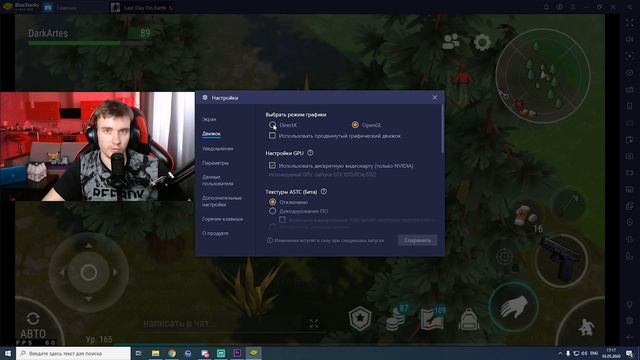Select the OpenGL graphics mode radio button
The width and height of the screenshot is (640, 360).
point(355,125)
